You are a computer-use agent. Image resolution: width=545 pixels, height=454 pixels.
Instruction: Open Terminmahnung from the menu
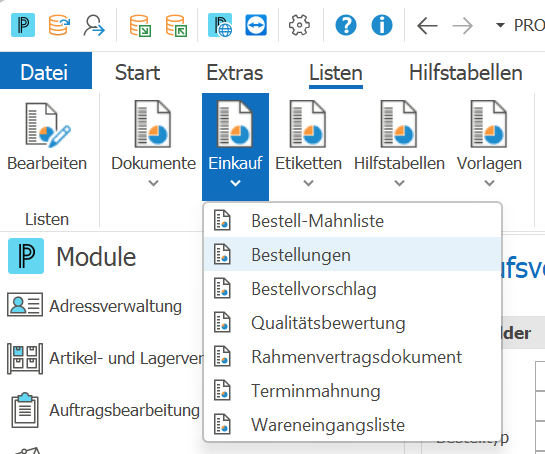tap(352, 391)
